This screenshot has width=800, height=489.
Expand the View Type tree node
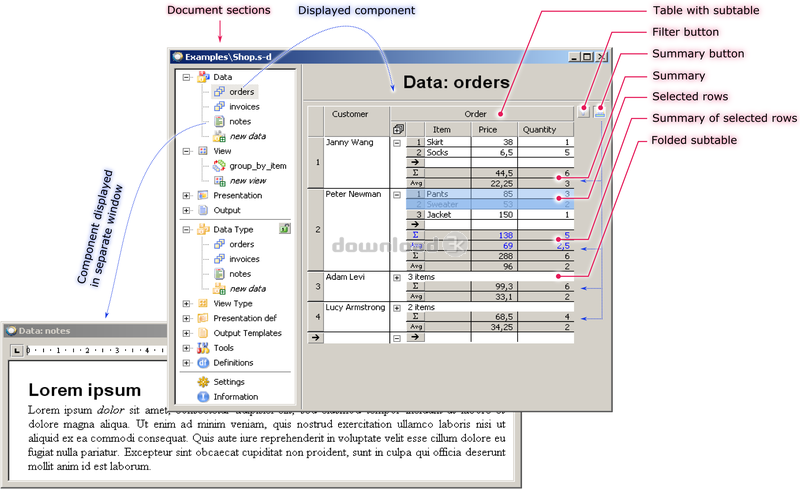tap(186, 304)
